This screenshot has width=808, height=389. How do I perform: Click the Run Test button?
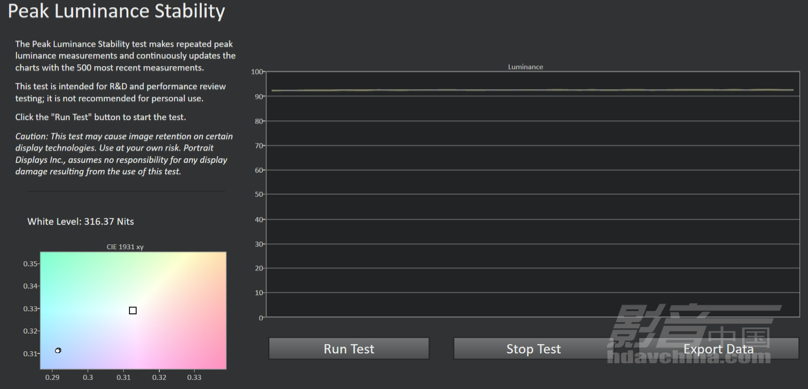tap(348, 349)
